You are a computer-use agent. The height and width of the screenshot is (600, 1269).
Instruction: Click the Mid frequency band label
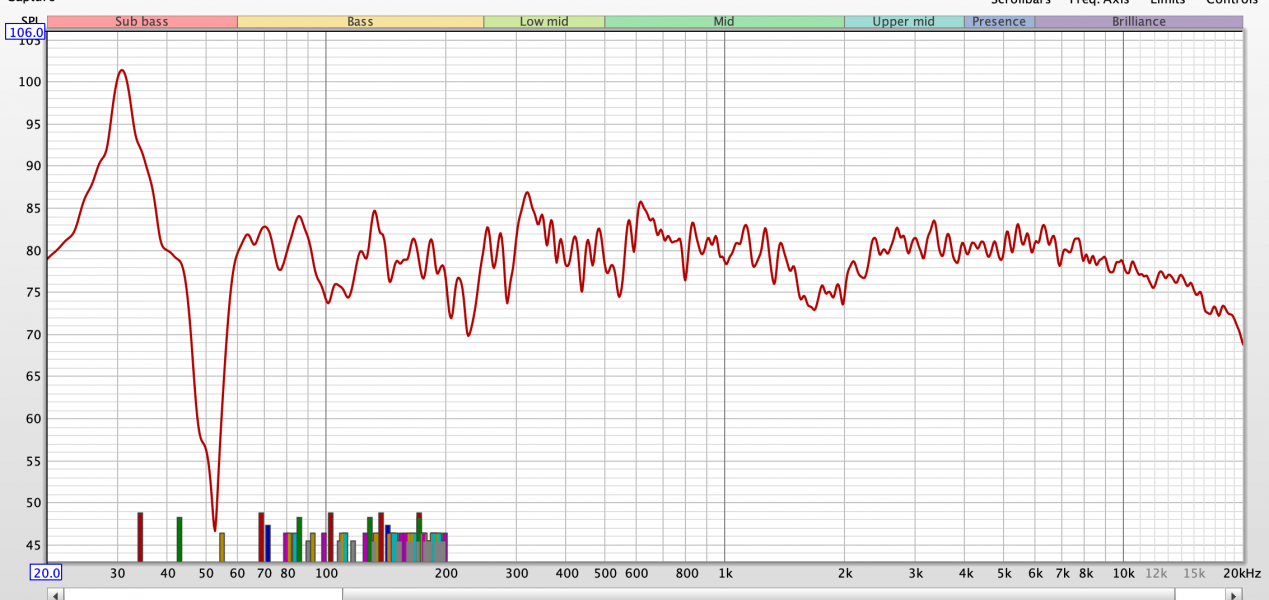click(x=724, y=22)
